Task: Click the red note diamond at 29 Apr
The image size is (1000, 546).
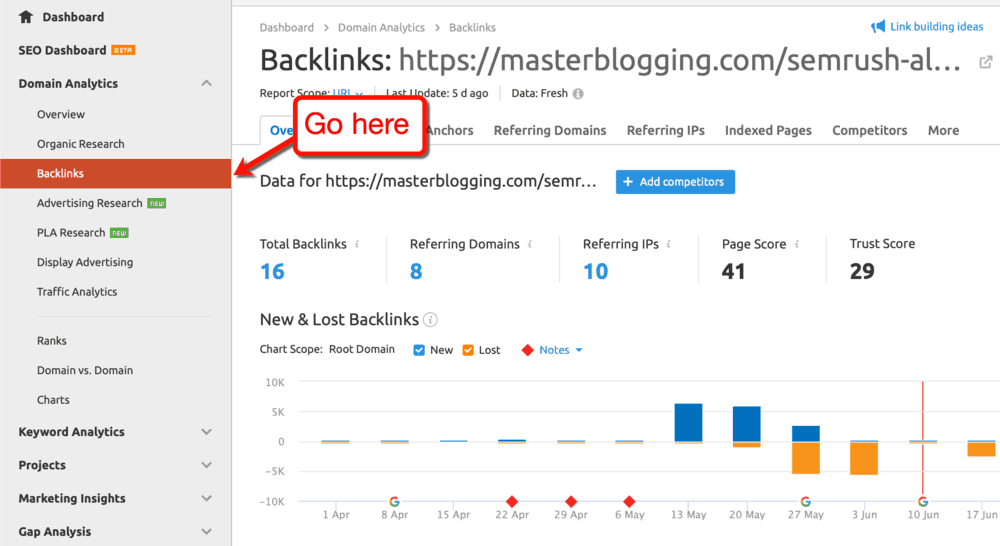Action: pyautogui.click(x=571, y=502)
